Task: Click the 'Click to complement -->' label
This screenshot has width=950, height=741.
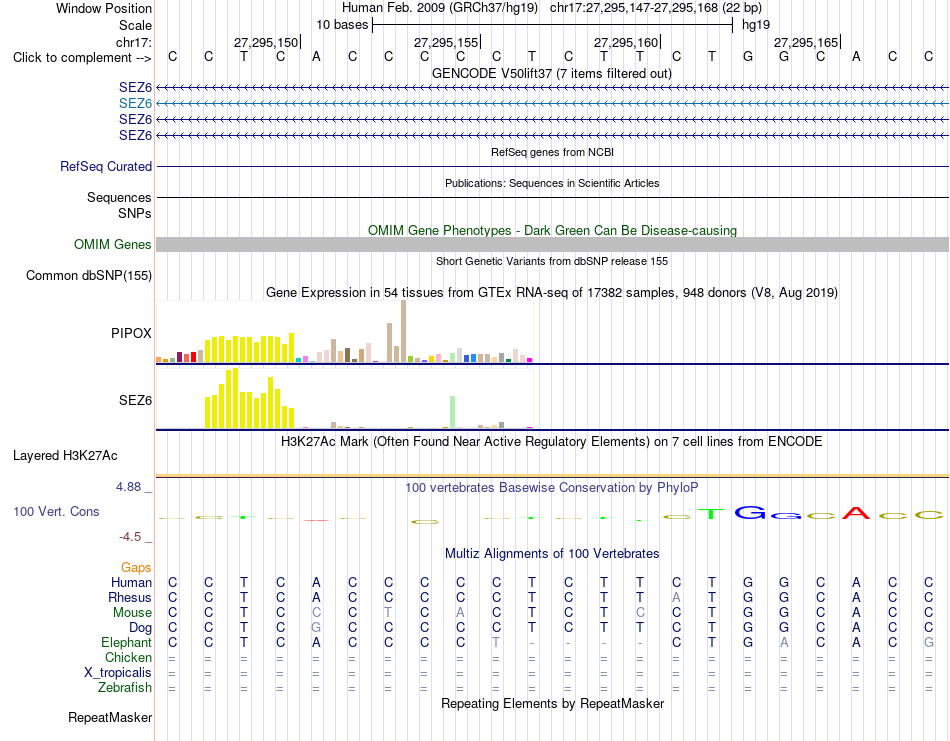Action: pos(82,58)
